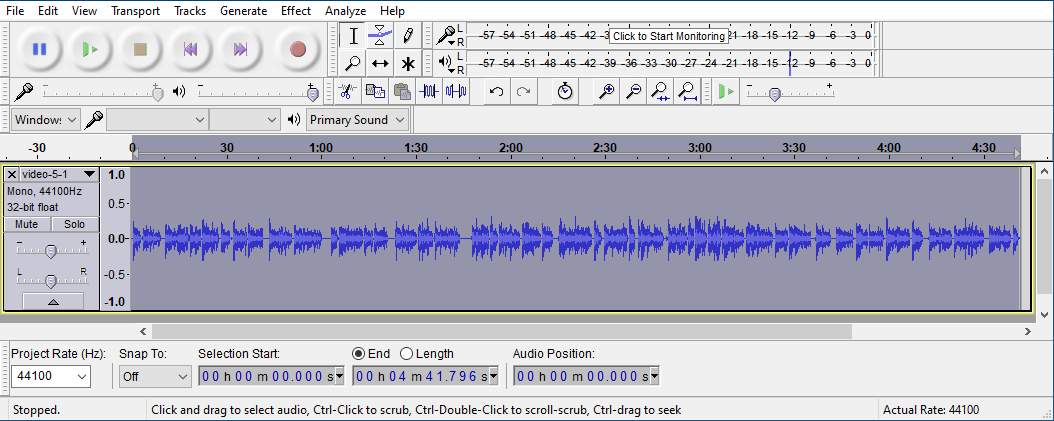Click the 2:00 mark on timeline ruler
This screenshot has width=1054, height=421.
pyautogui.click(x=511, y=148)
